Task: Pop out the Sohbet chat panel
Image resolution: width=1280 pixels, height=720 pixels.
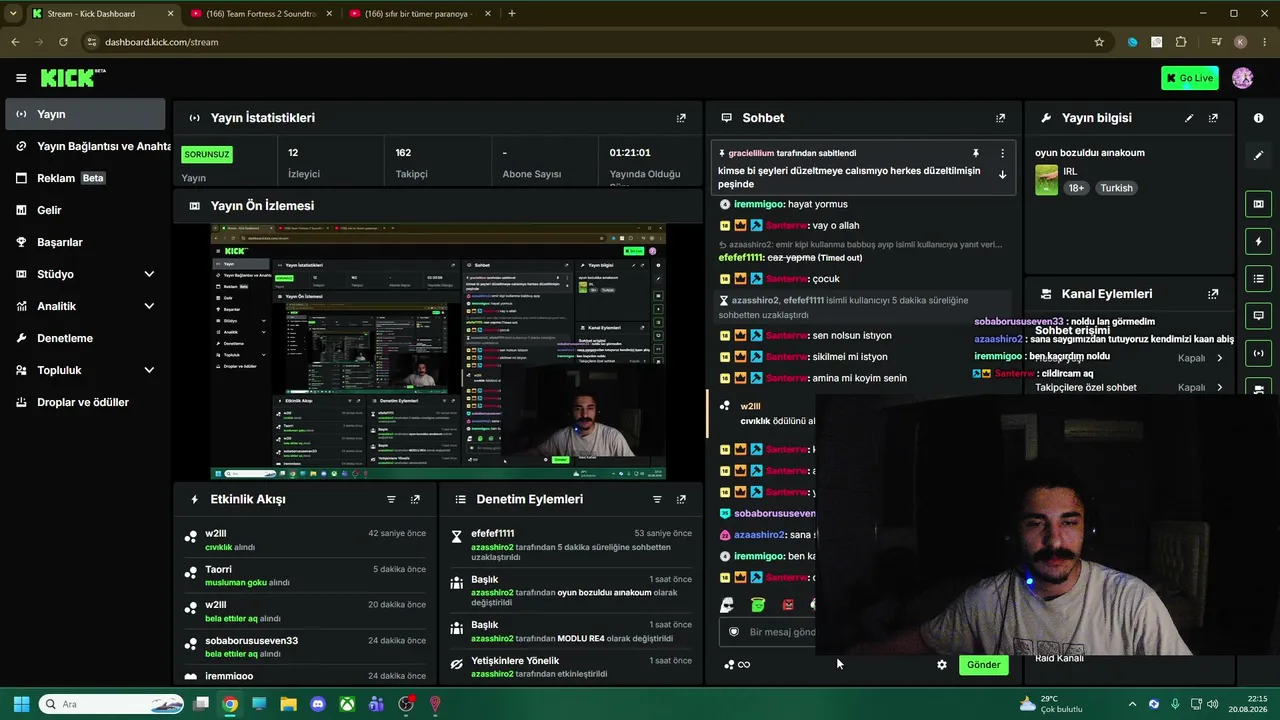Action: 1000,118
